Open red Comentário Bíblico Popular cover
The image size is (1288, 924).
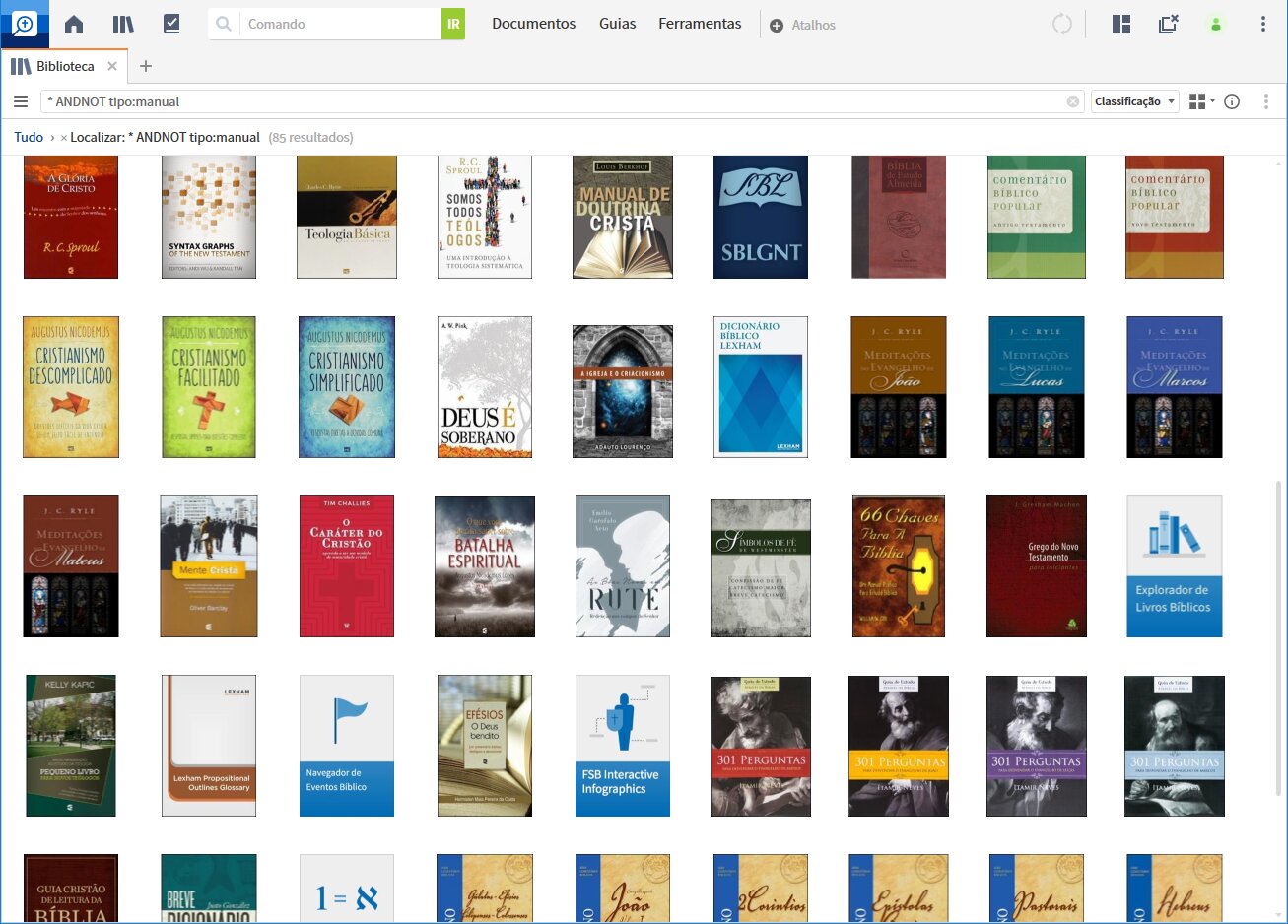[1175, 217]
